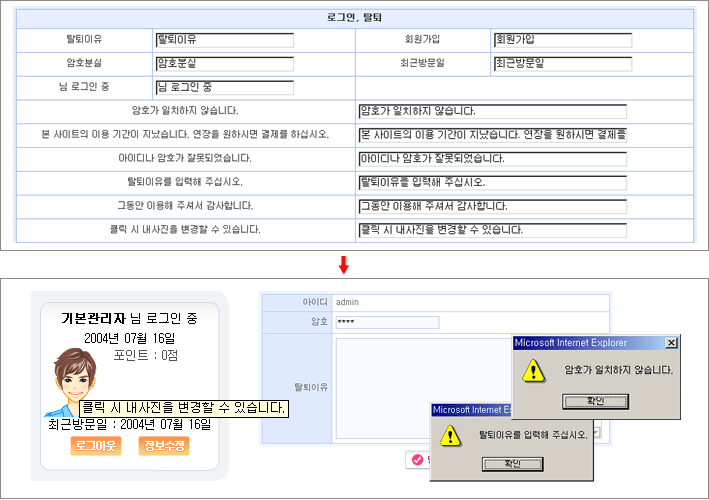
Task: Edit the 그동안 이용해 주셔서 감사합니다 message field
Action: [x=491, y=206]
